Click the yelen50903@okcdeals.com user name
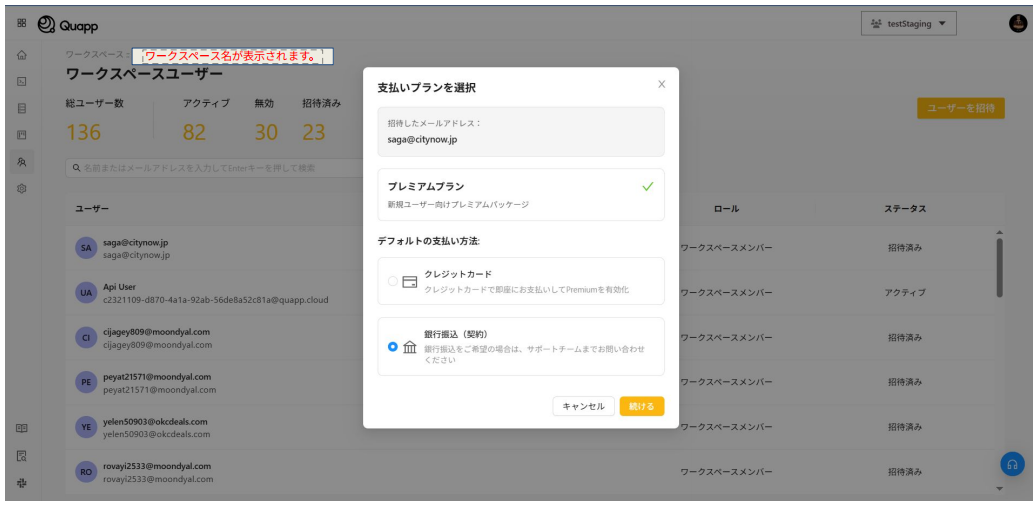Viewport: 1036px width, 505px height. pos(155,422)
